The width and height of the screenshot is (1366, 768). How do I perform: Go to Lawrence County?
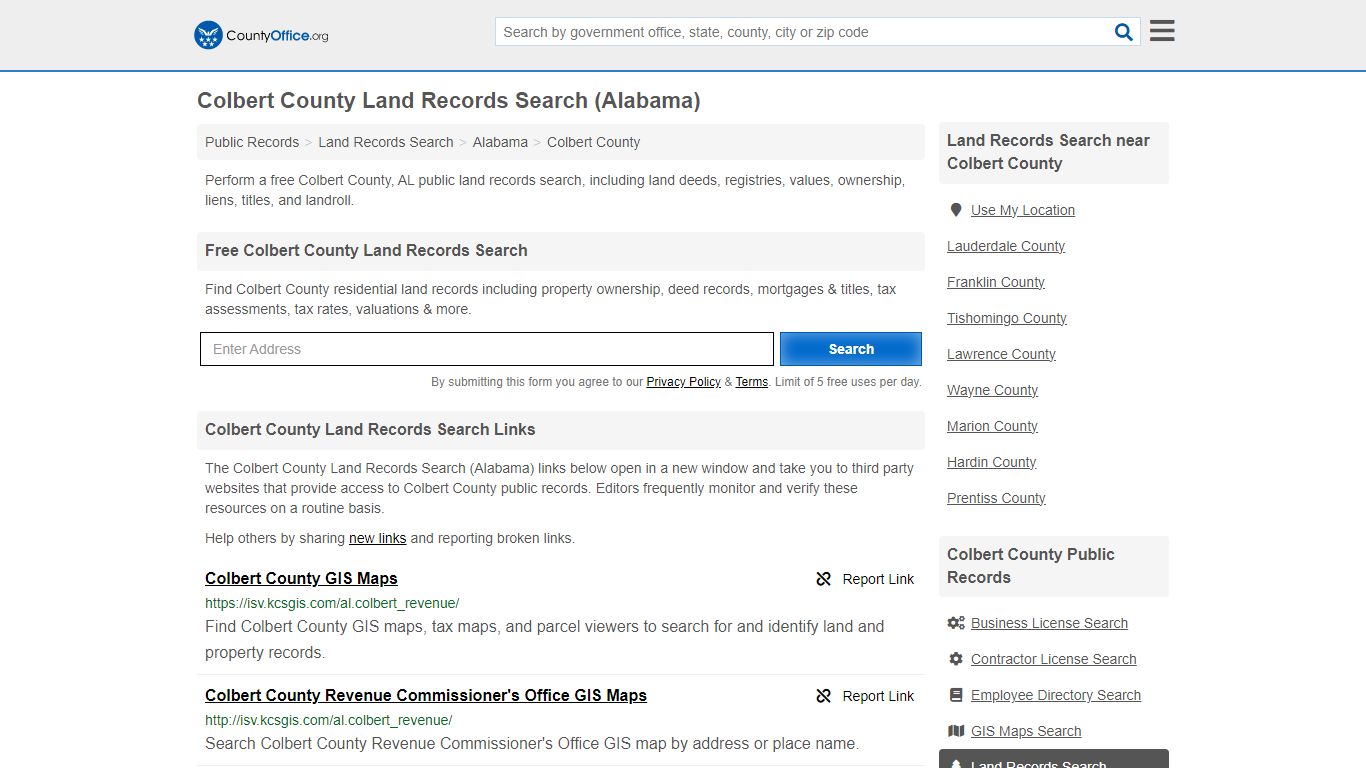click(1001, 354)
